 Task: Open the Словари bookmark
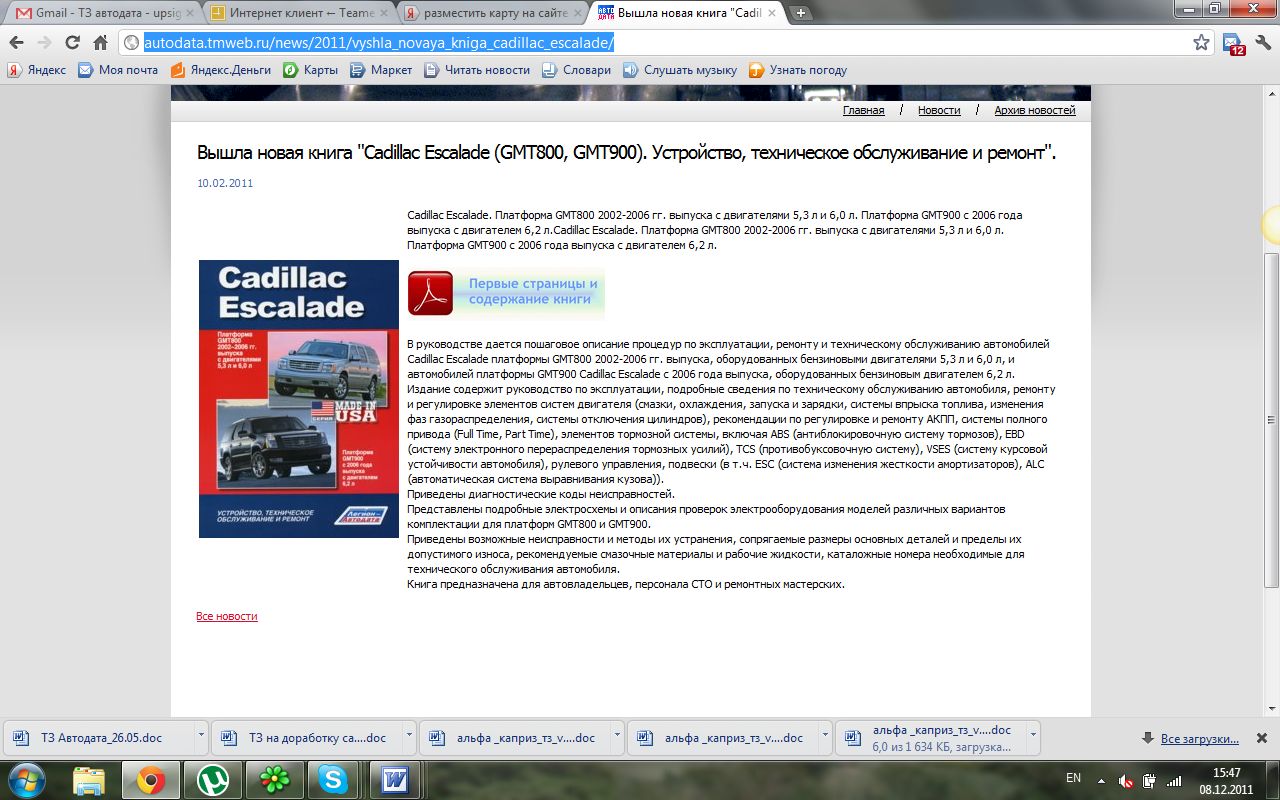(576, 70)
